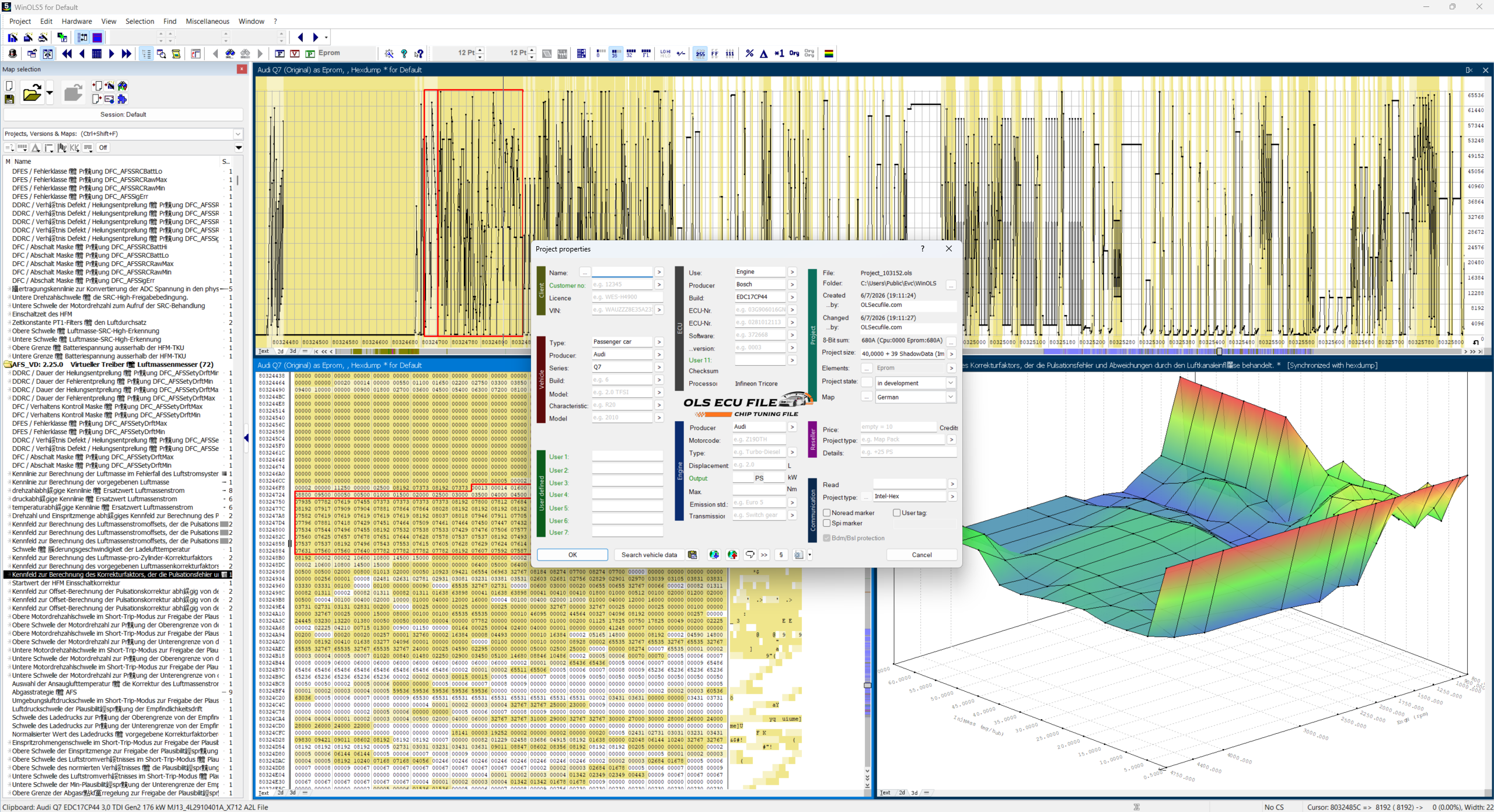Viewport: 1494px width, 812px height.
Task: Click the engine Motorcode input field
Action: coord(759,439)
